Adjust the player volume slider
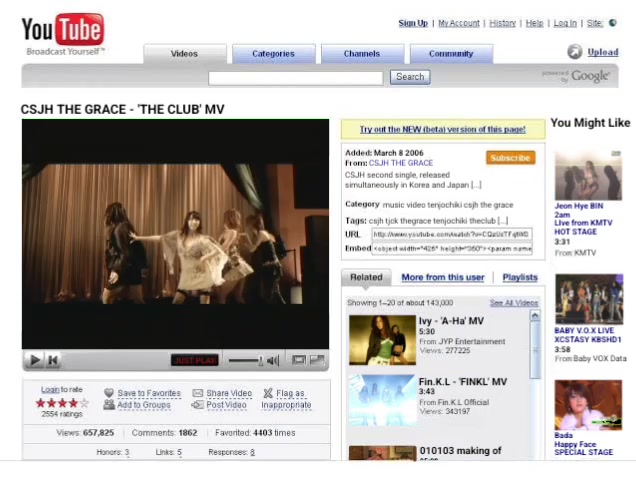This screenshot has height=480, width=636. coord(245,360)
